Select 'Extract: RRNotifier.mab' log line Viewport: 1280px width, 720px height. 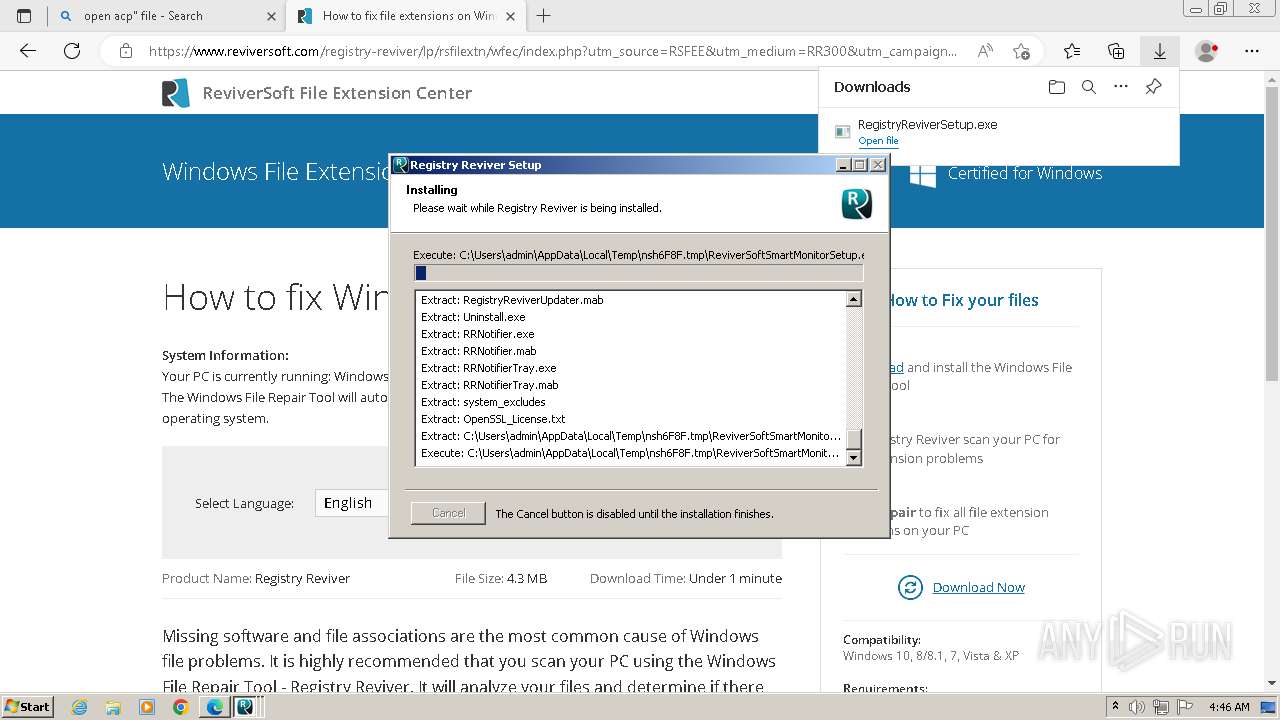[x=478, y=351]
